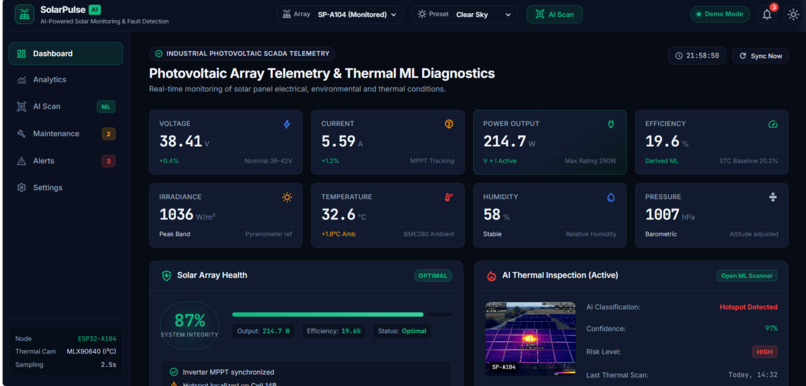
Task: Click the Temperature thermometer icon
Action: [x=449, y=197]
